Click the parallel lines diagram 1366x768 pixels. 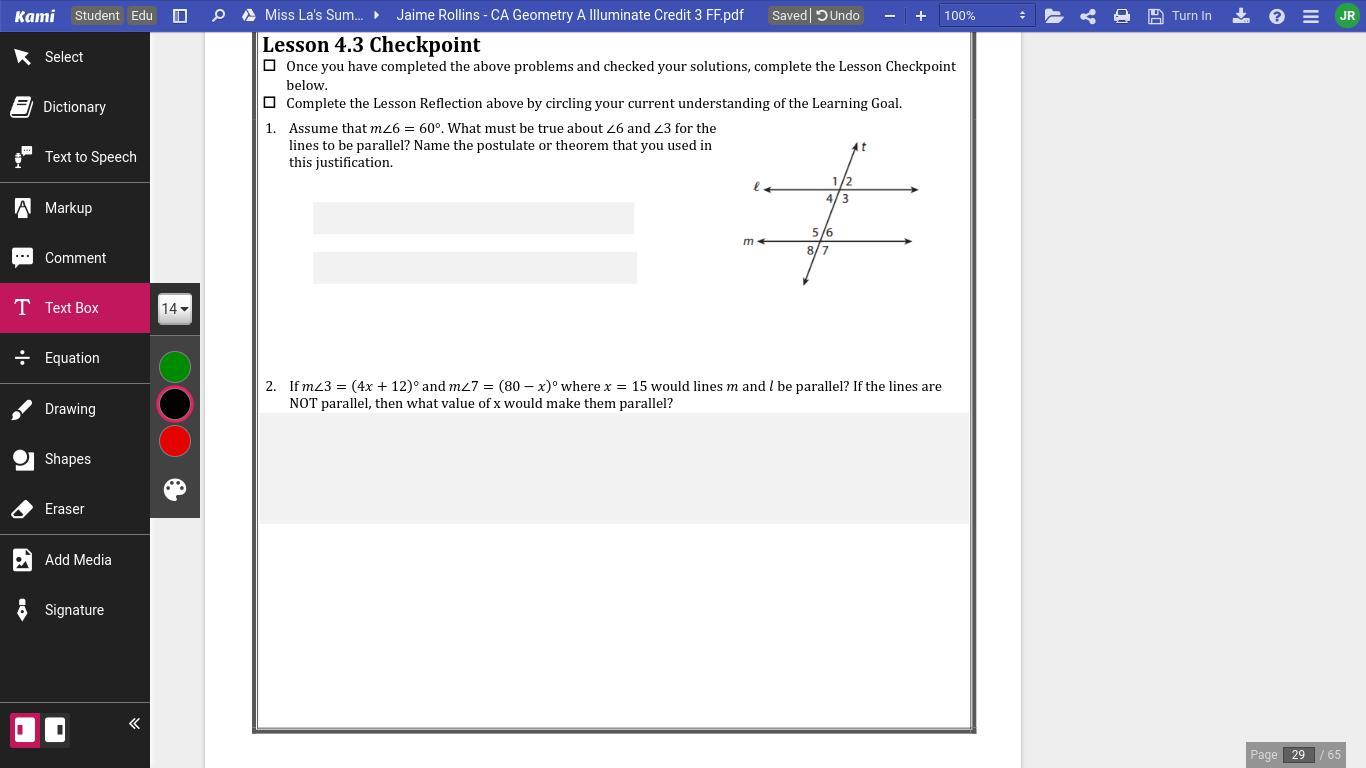pyautogui.click(x=830, y=214)
